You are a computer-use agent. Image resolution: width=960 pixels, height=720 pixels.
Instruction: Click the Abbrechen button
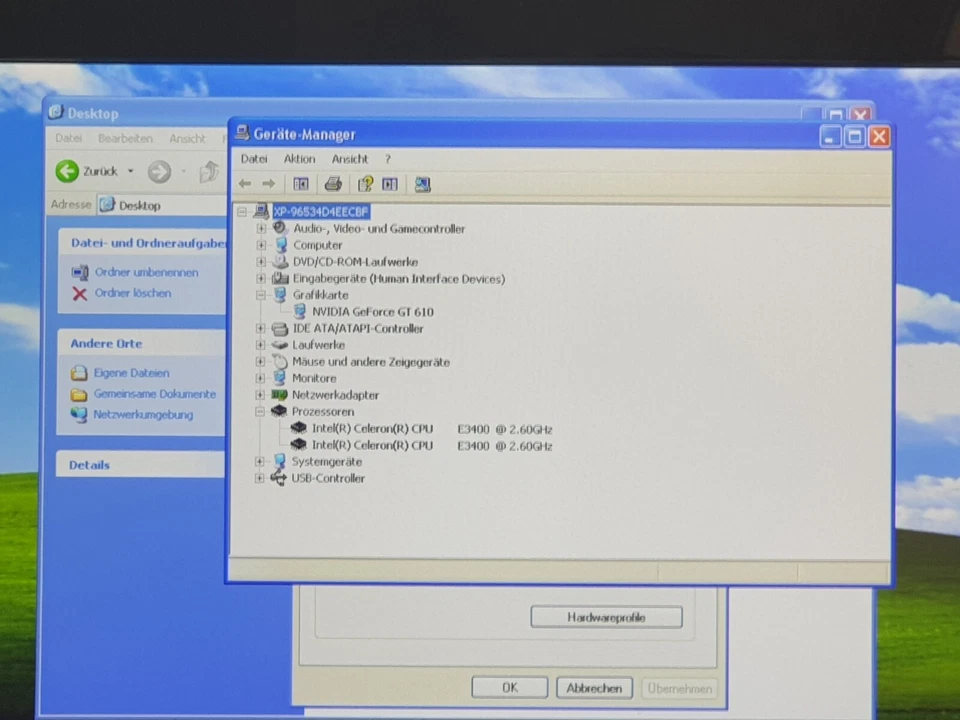594,688
